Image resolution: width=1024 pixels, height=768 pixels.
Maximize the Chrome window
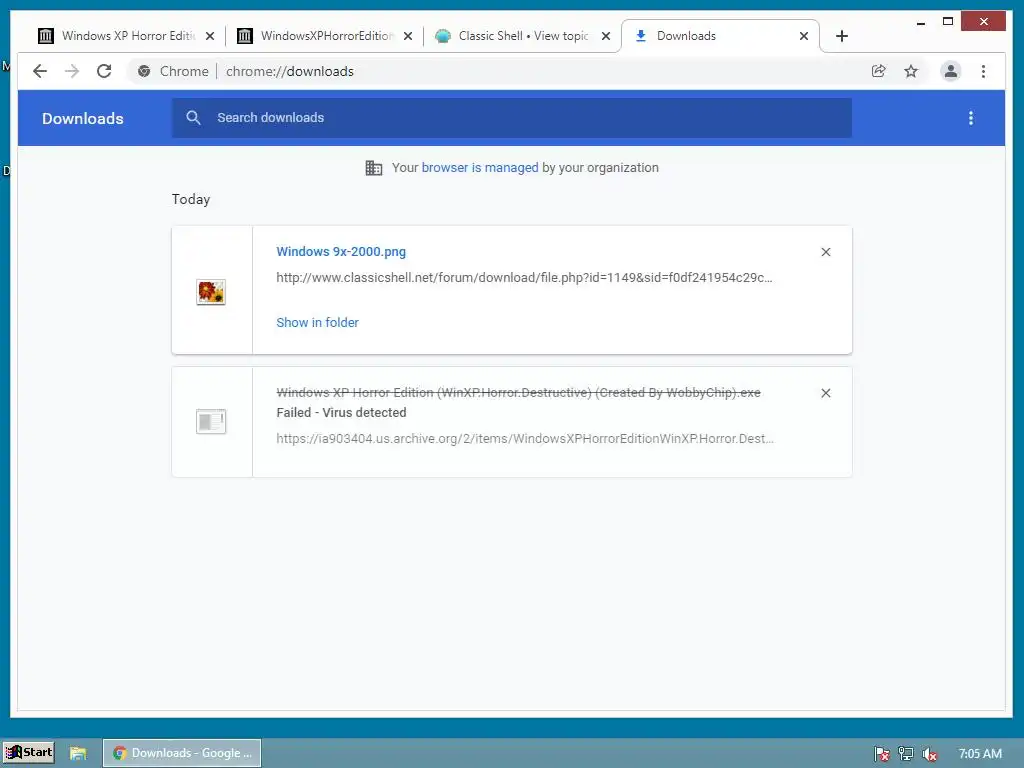click(x=948, y=22)
